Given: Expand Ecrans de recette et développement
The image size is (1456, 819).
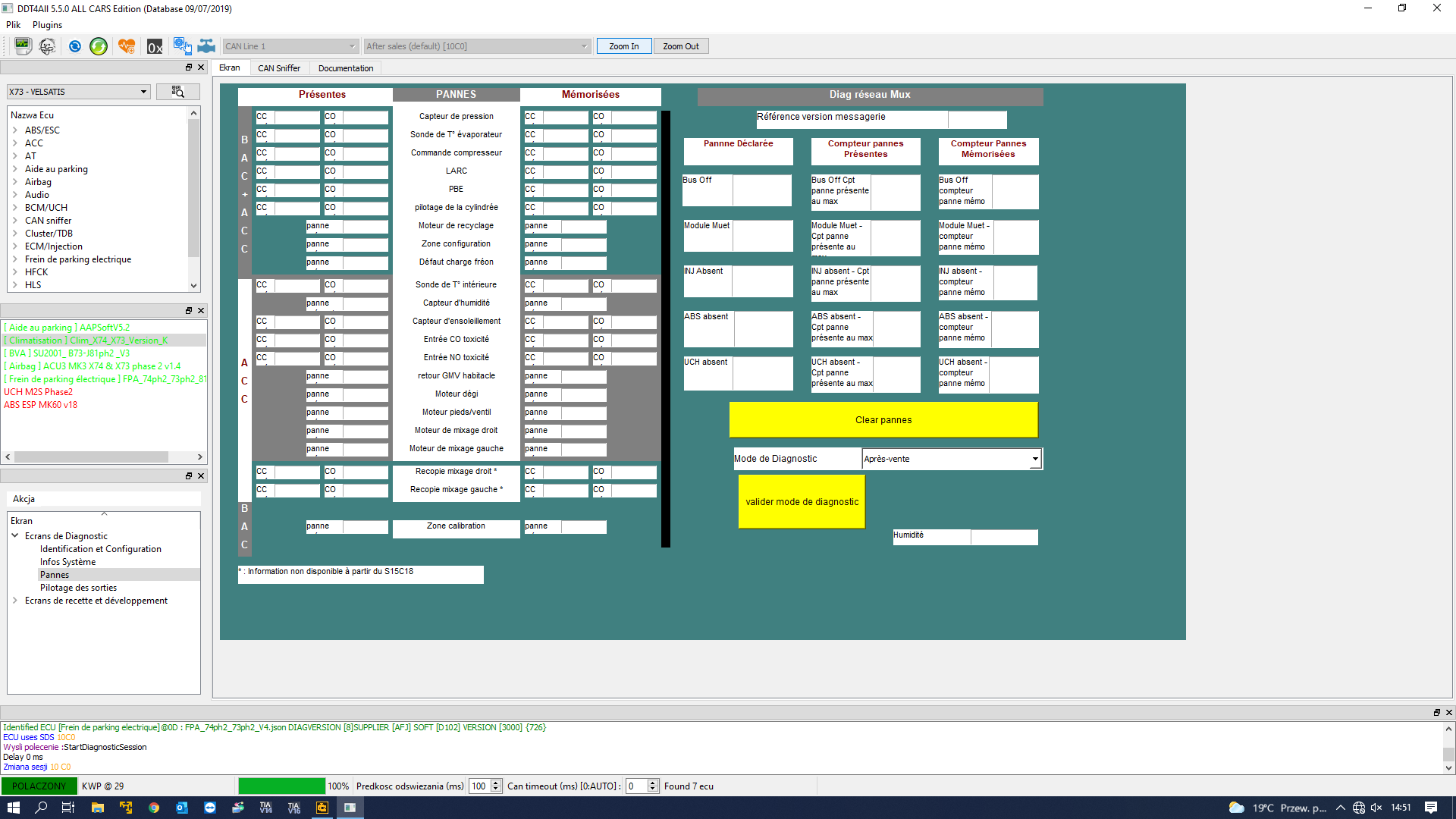Looking at the screenshot, I should (15, 601).
